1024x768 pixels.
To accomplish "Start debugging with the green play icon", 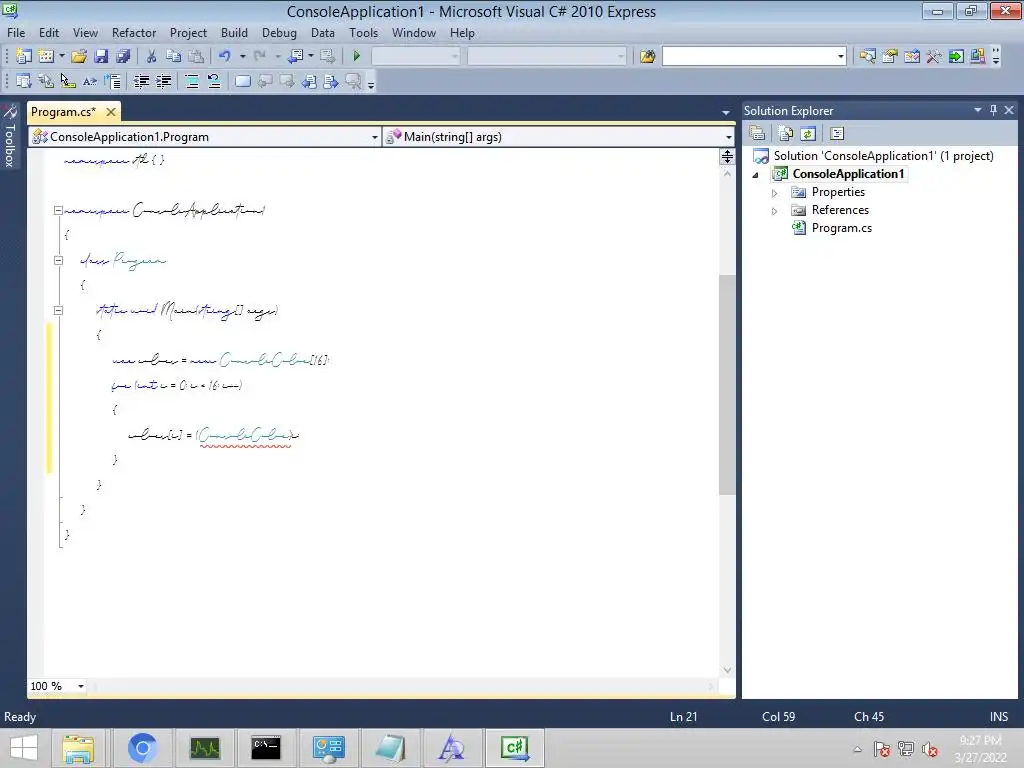I will (357, 56).
